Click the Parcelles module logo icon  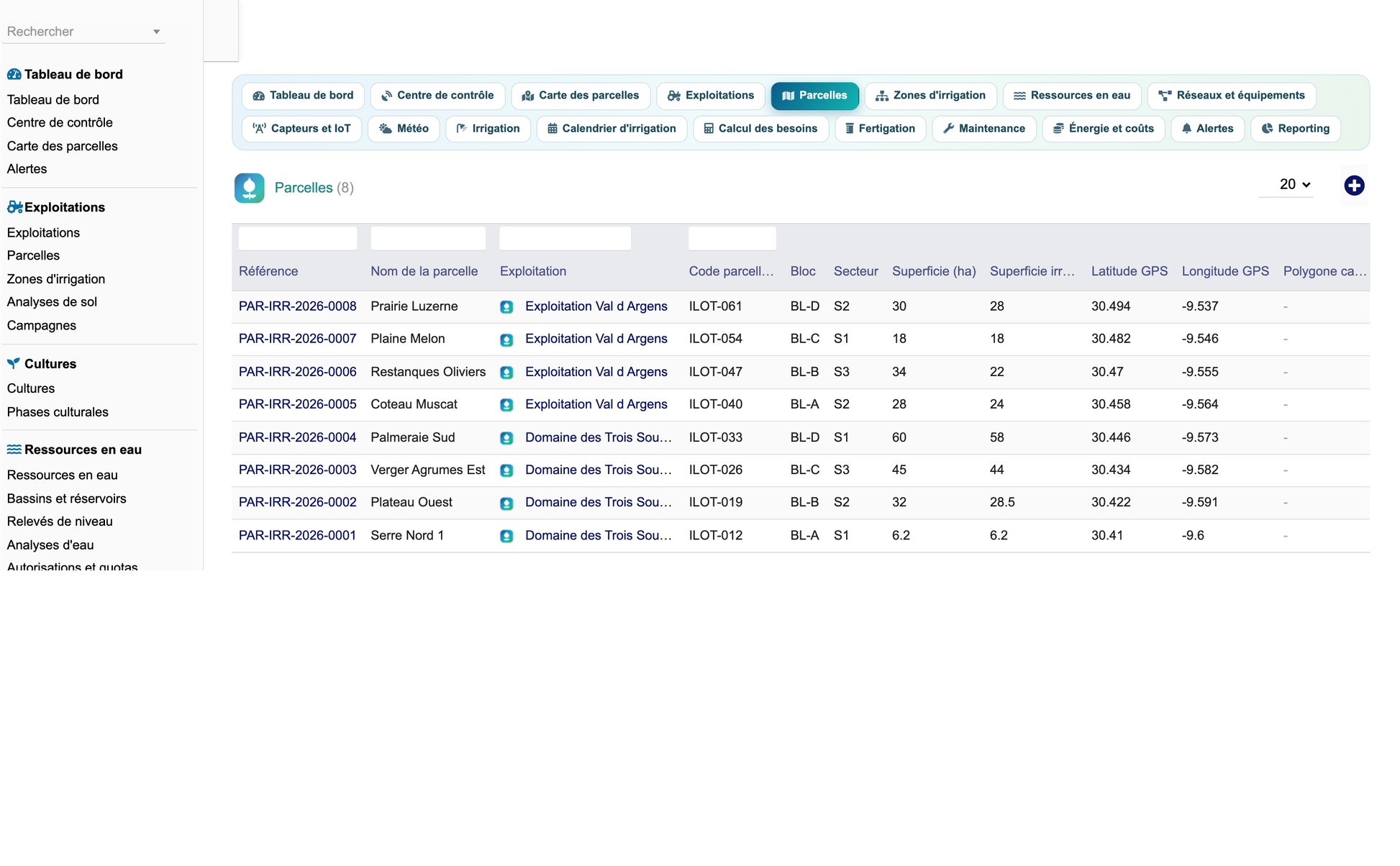(x=249, y=188)
